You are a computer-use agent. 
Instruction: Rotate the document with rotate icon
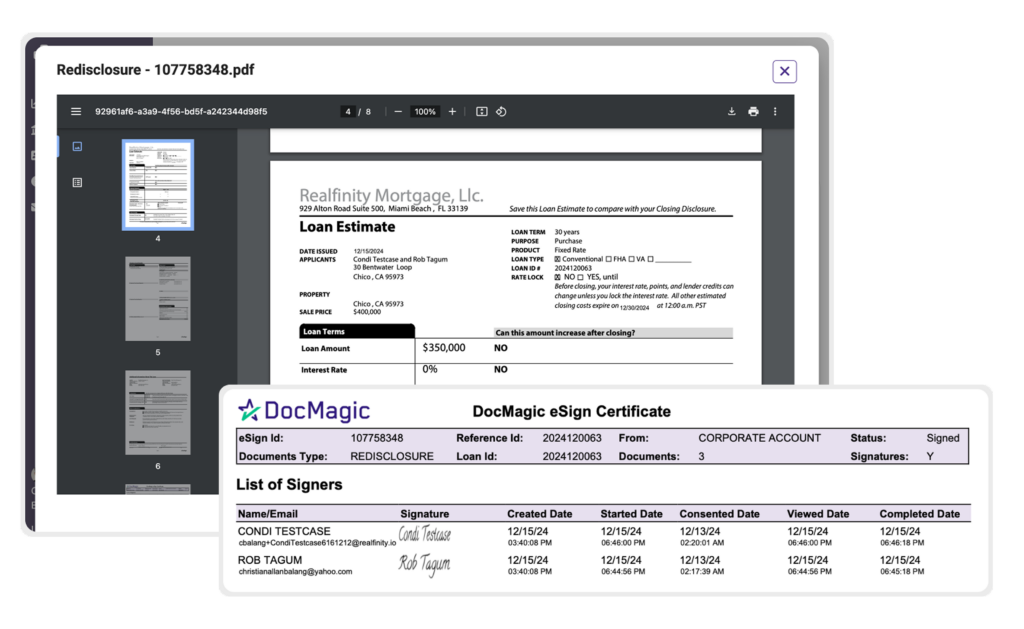point(501,112)
